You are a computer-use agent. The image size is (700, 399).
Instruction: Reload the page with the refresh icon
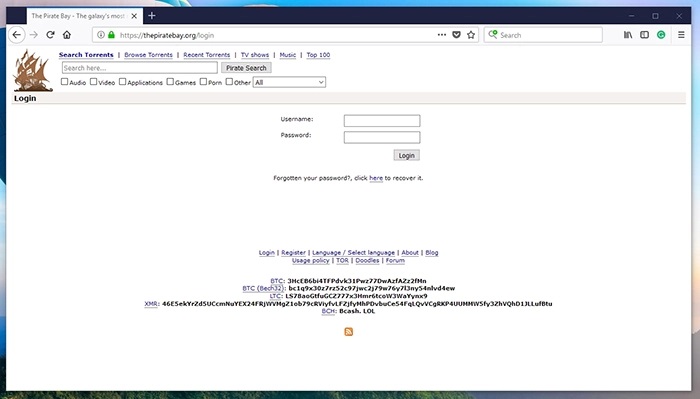click(50, 35)
